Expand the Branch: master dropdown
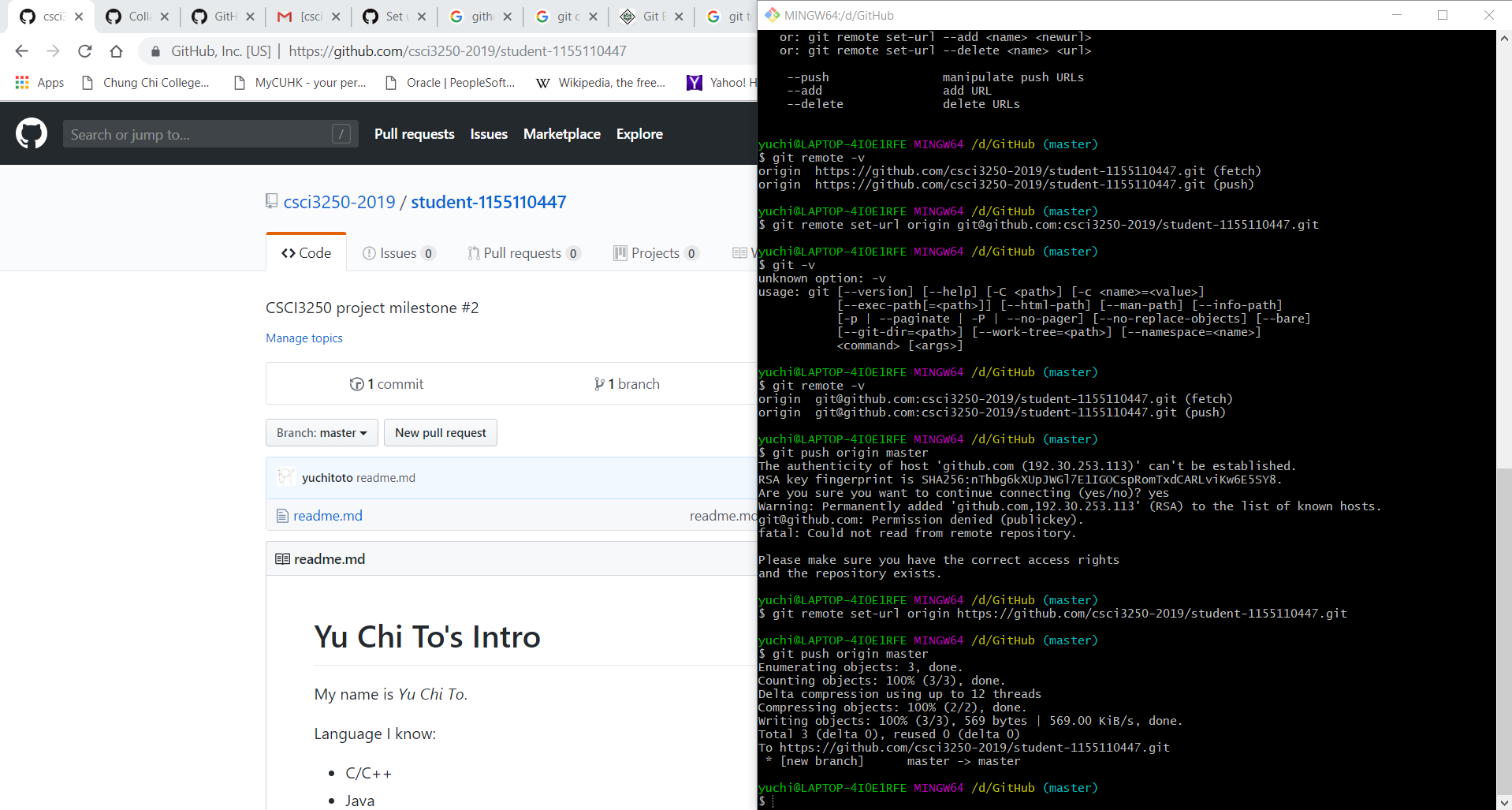The height and width of the screenshot is (810, 1512). tap(322, 433)
